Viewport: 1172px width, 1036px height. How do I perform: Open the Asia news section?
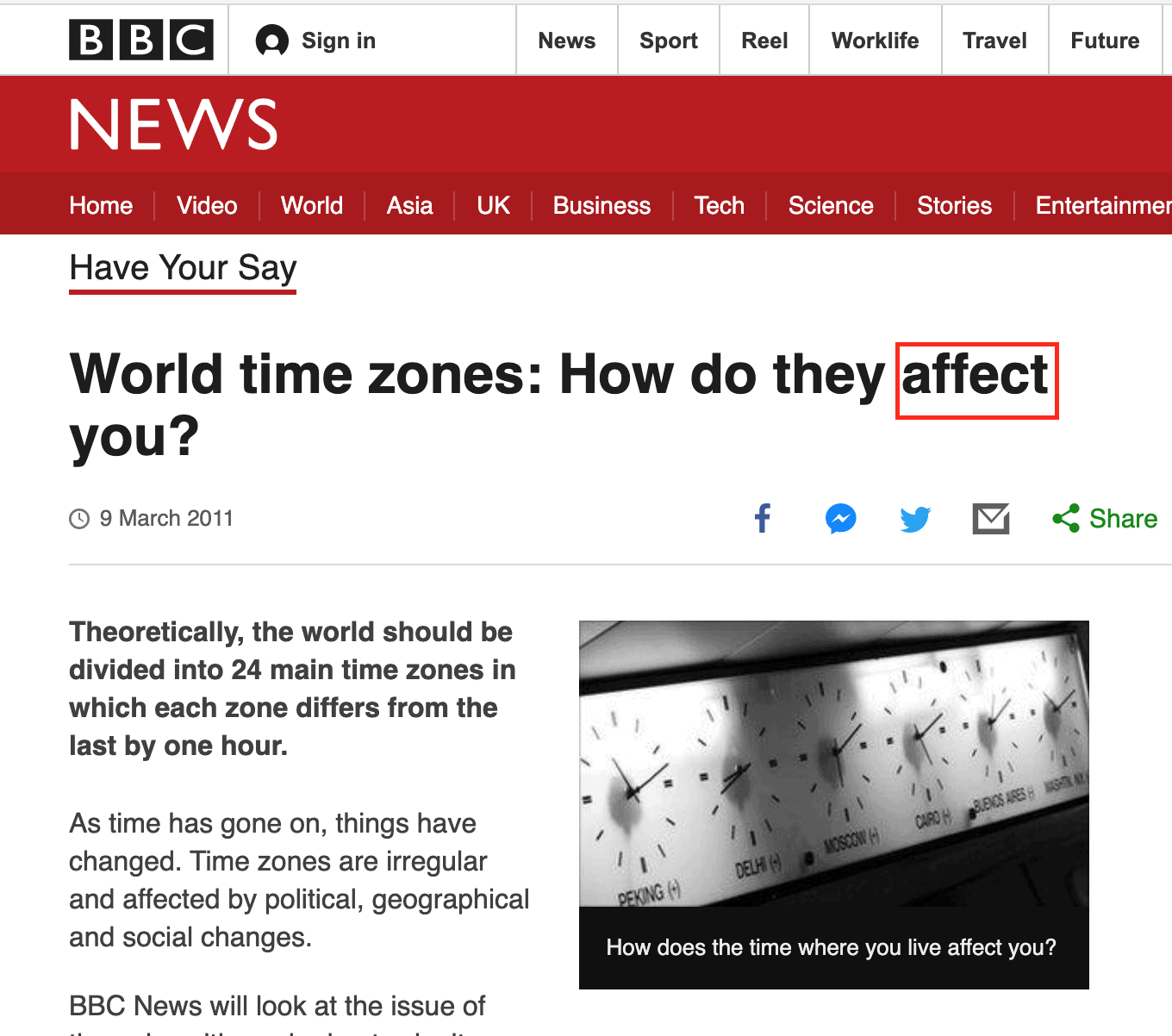click(x=409, y=205)
